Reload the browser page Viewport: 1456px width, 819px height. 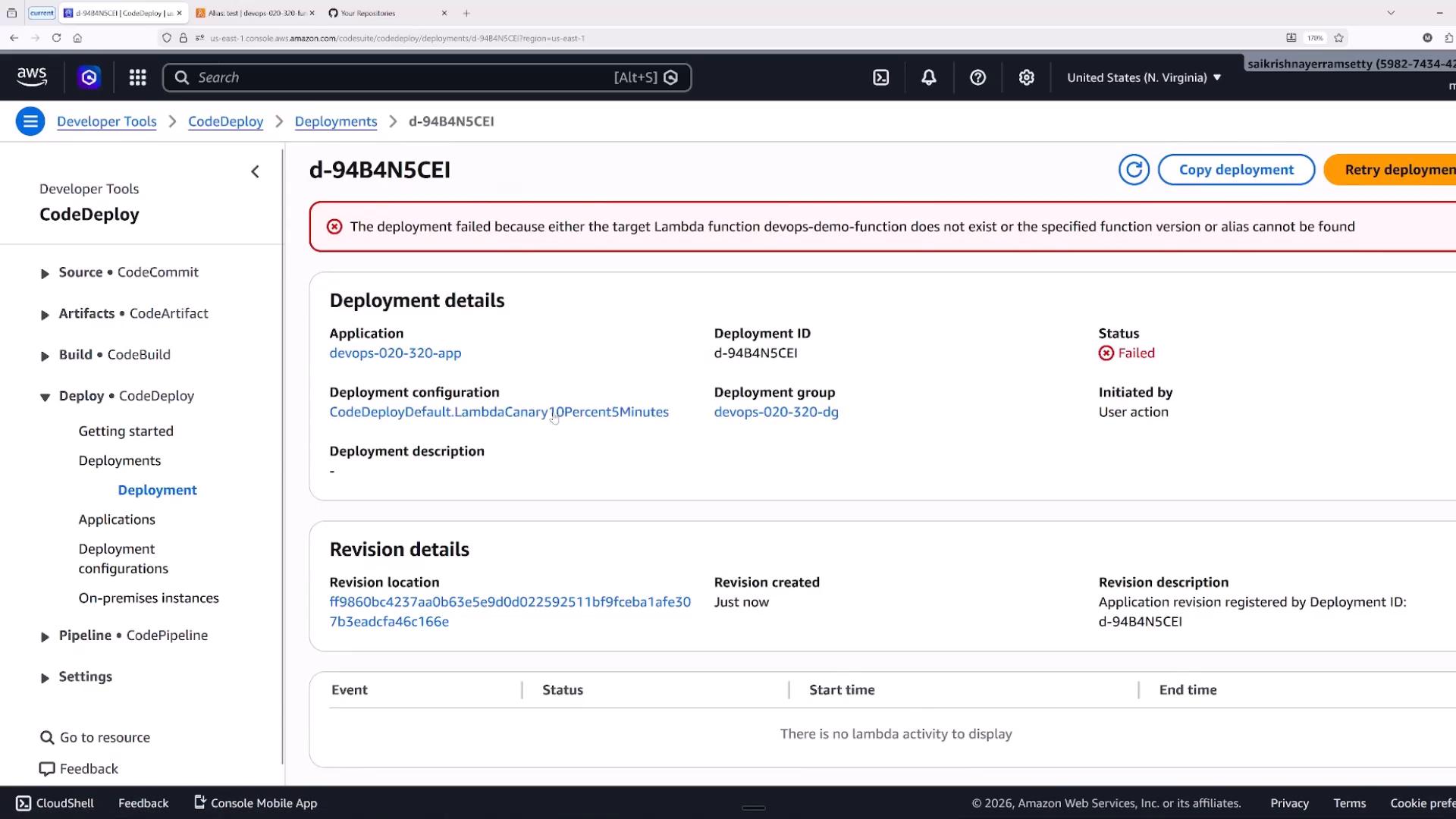point(56,38)
